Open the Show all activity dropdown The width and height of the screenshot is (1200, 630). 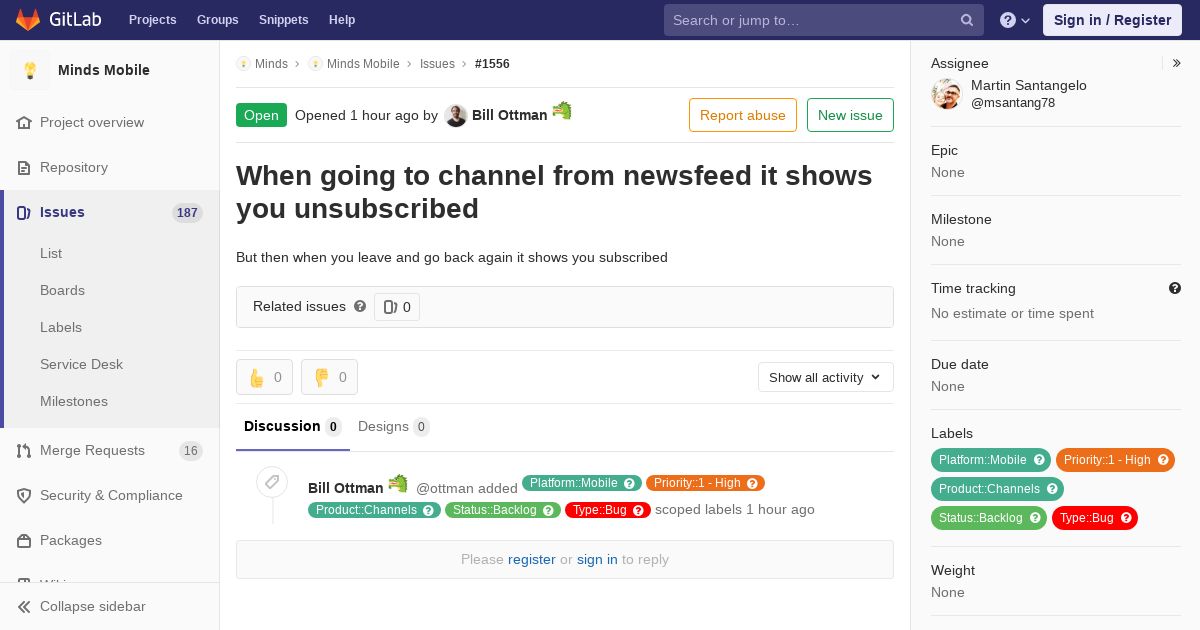click(826, 377)
